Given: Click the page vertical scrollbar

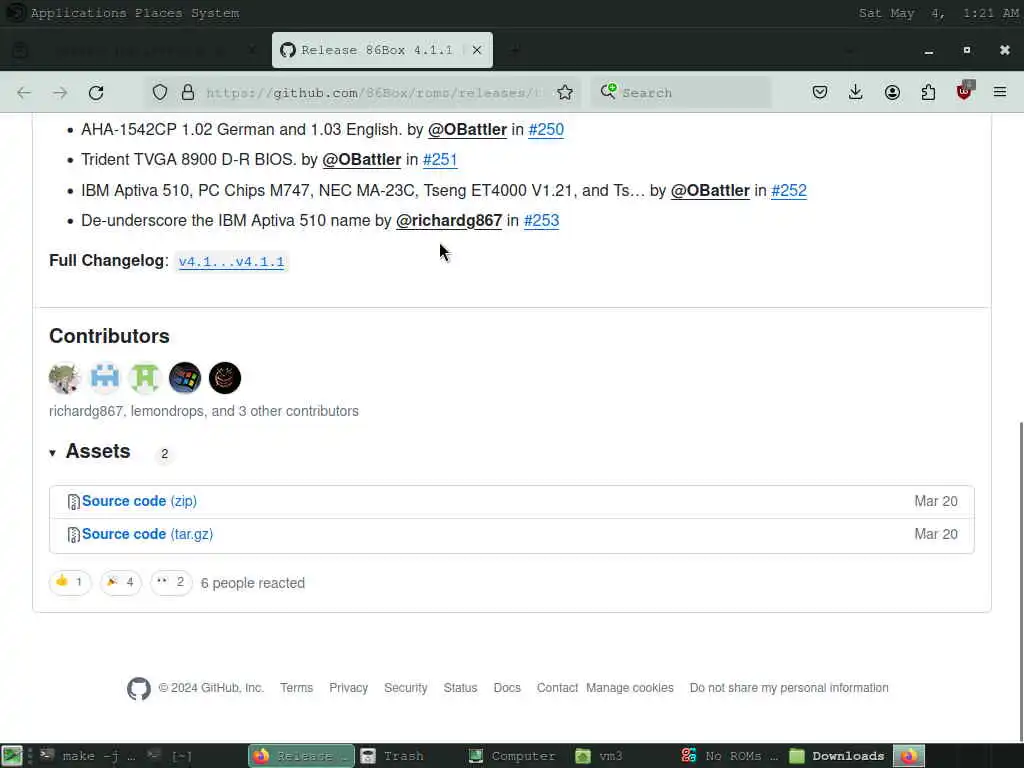Looking at the screenshot, I should 1020,581.
